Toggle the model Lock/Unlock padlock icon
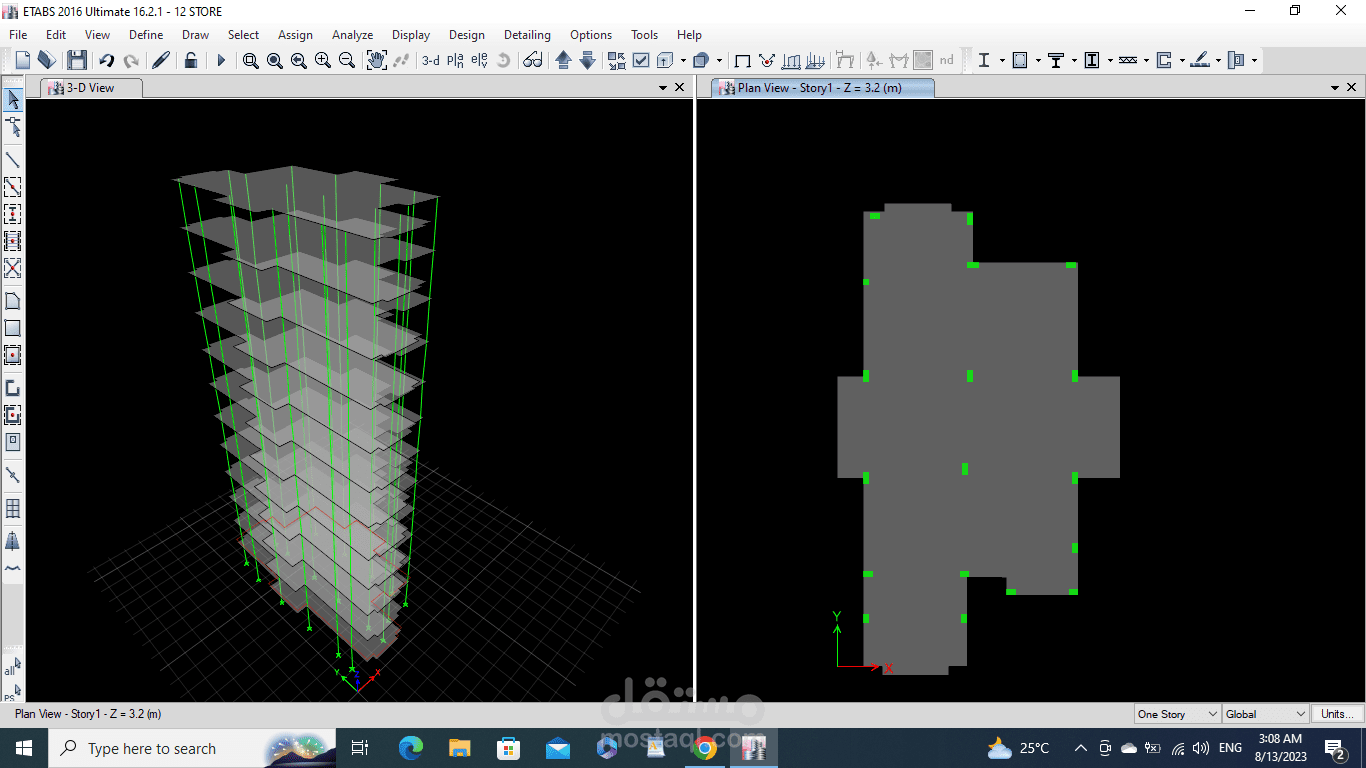The width and height of the screenshot is (1366, 768). tap(191, 60)
